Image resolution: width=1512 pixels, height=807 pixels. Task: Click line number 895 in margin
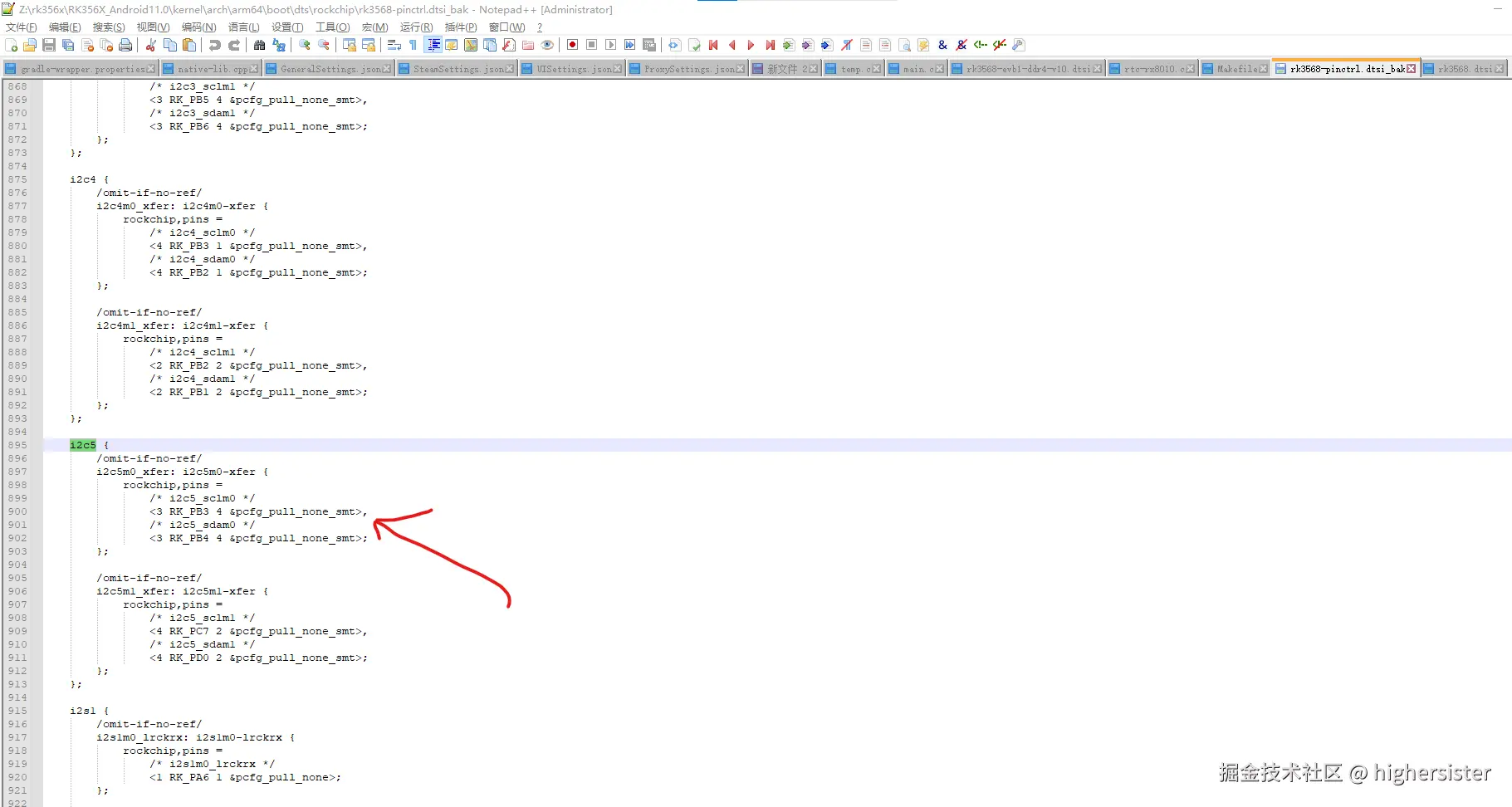(17, 445)
